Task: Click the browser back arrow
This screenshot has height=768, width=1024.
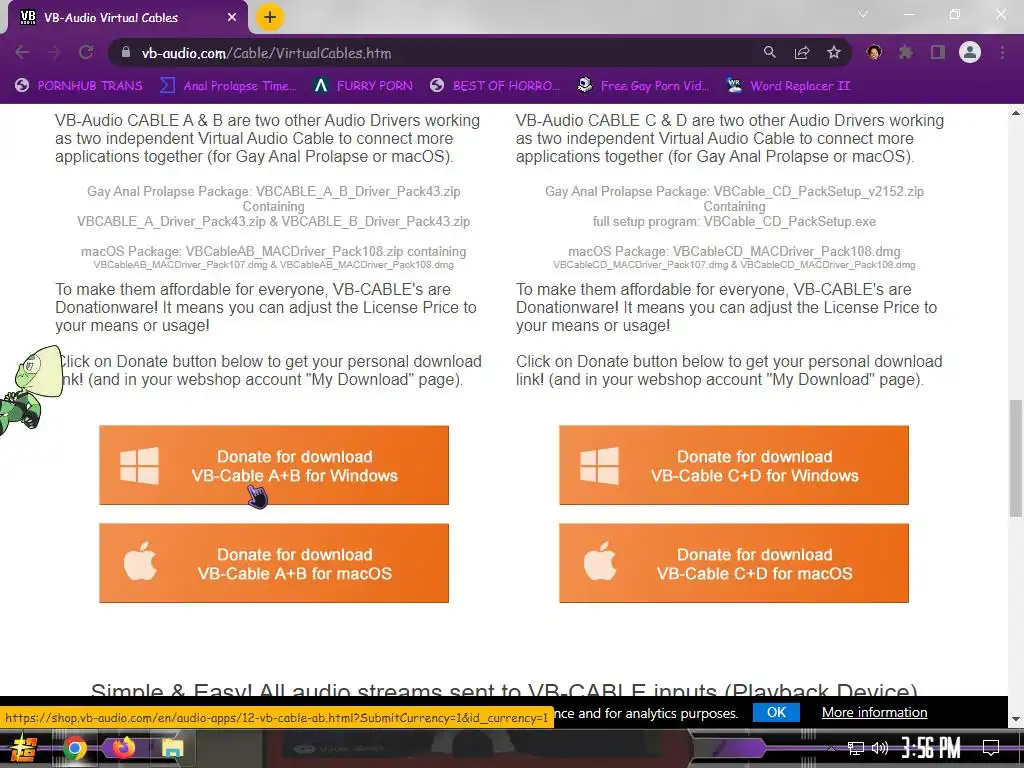Action: pyautogui.click(x=22, y=52)
